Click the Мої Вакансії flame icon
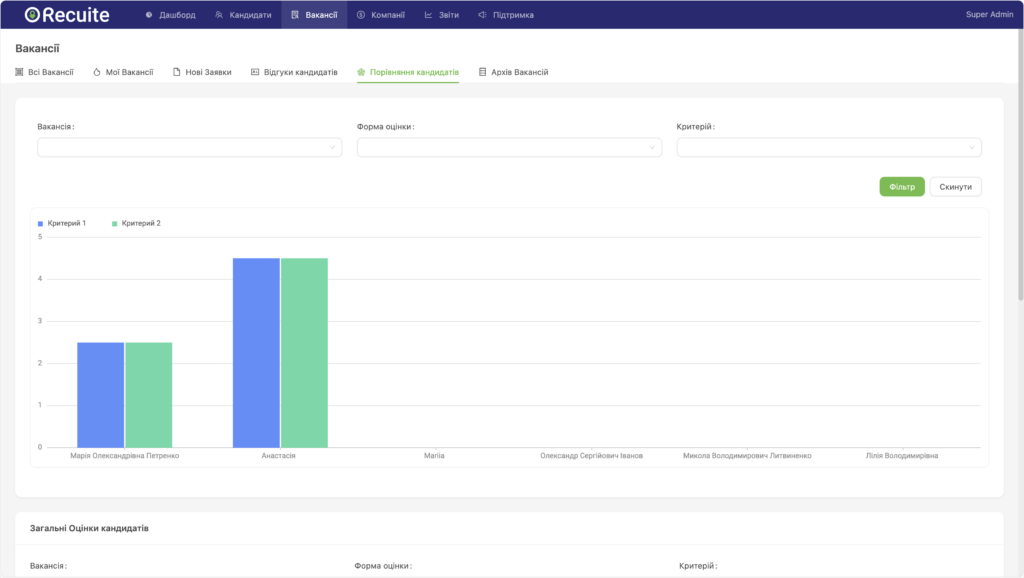 (x=97, y=72)
